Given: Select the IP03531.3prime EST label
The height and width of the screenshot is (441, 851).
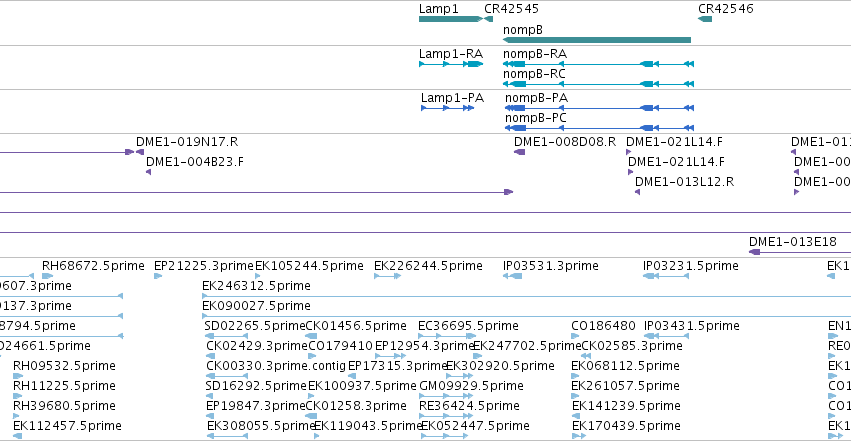Looking at the screenshot, I should 551,266.
